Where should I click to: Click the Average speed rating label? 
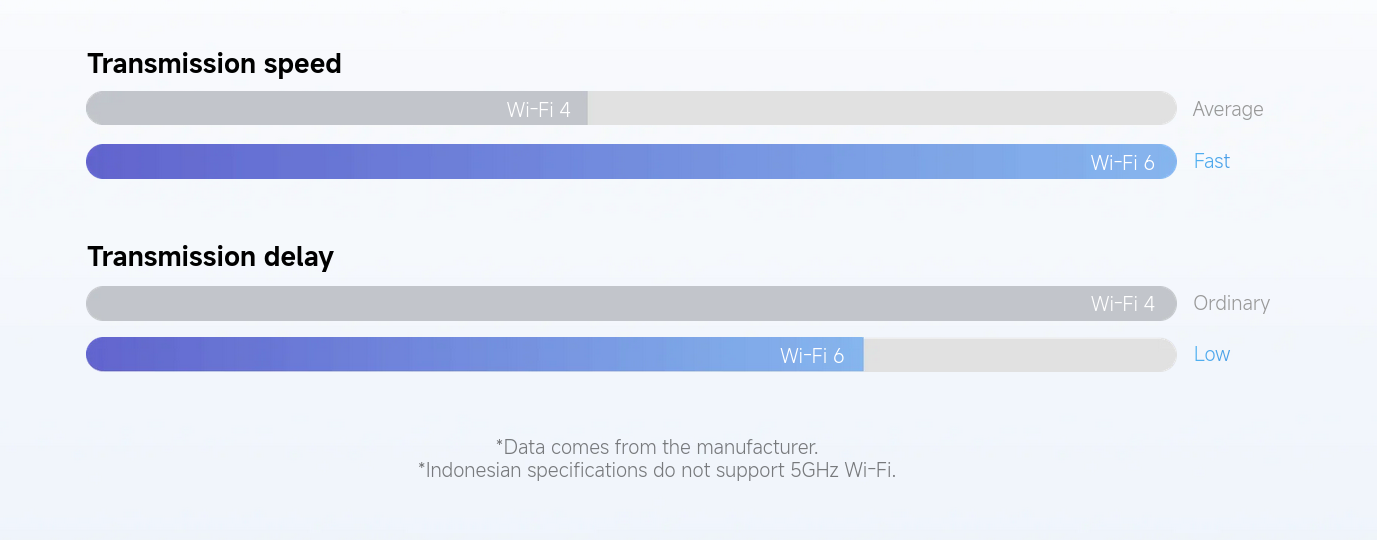click(x=1228, y=109)
